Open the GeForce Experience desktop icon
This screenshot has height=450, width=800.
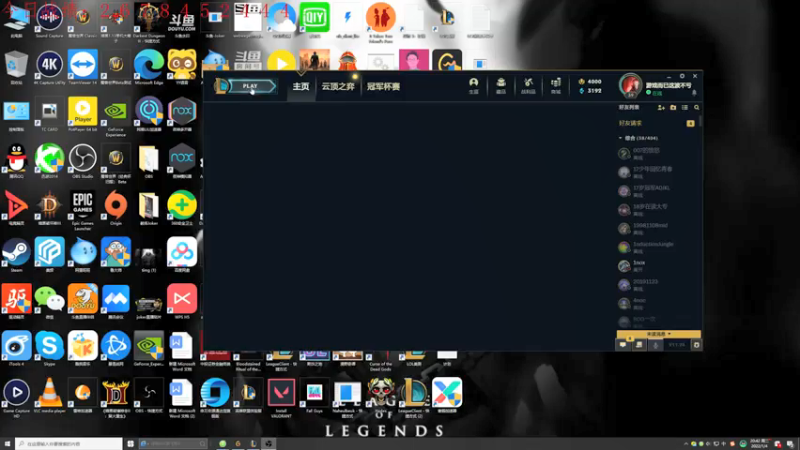click(x=116, y=117)
